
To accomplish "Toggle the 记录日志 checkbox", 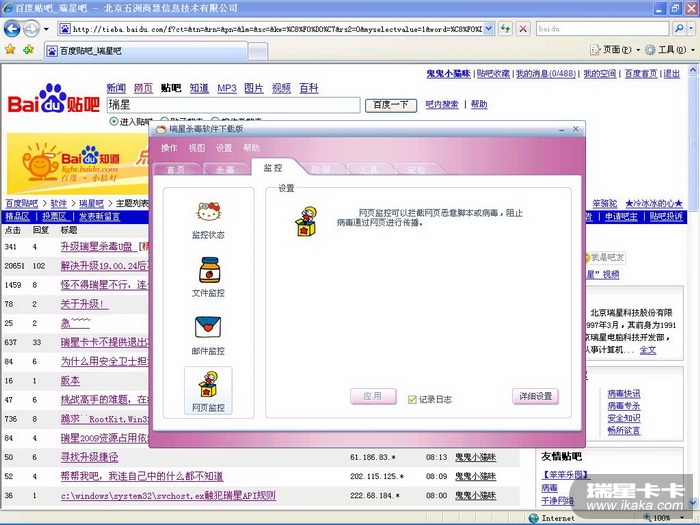I will click(x=412, y=400).
